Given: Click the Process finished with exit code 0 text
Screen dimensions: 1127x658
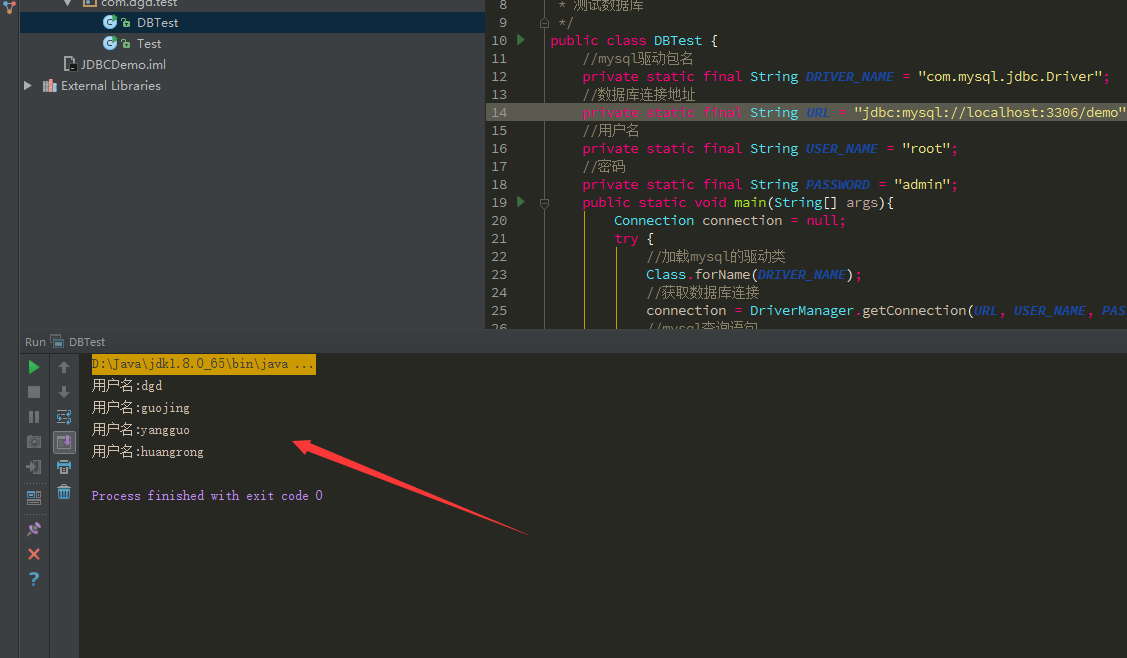Looking at the screenshot, I should (x=207, y=495).
